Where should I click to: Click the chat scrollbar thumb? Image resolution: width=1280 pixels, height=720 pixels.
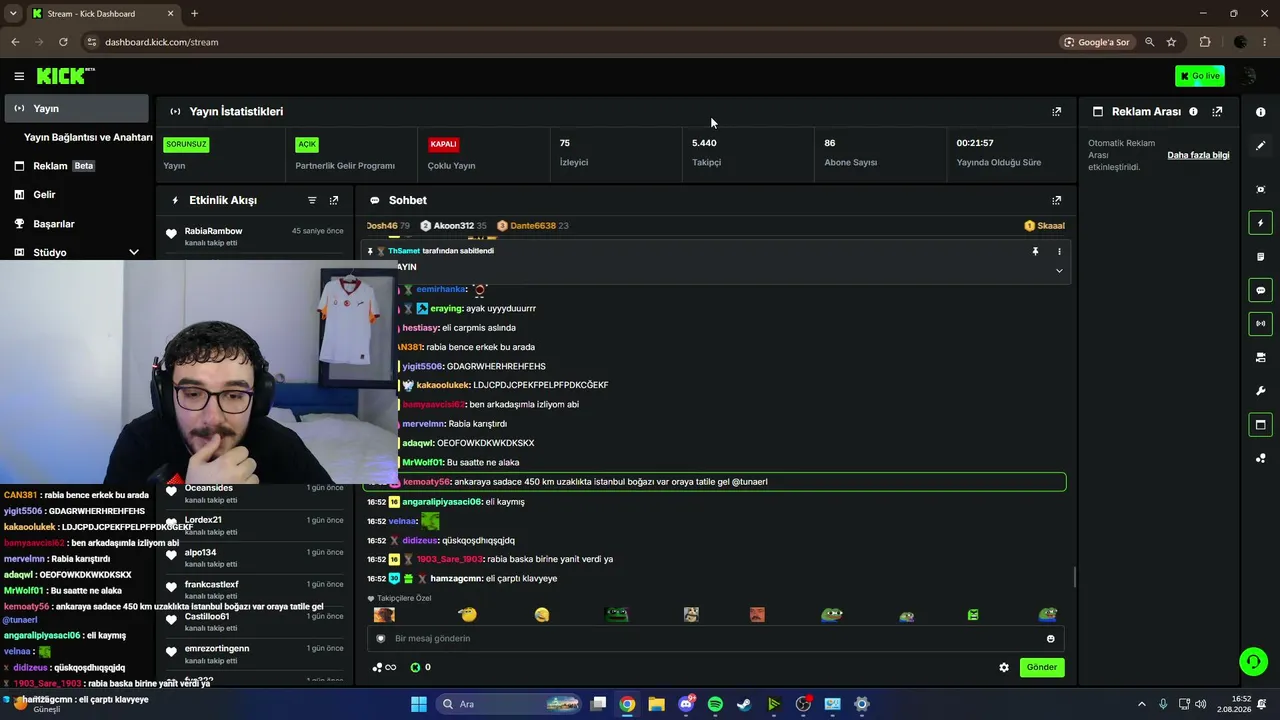click(x=1075, y=577)
